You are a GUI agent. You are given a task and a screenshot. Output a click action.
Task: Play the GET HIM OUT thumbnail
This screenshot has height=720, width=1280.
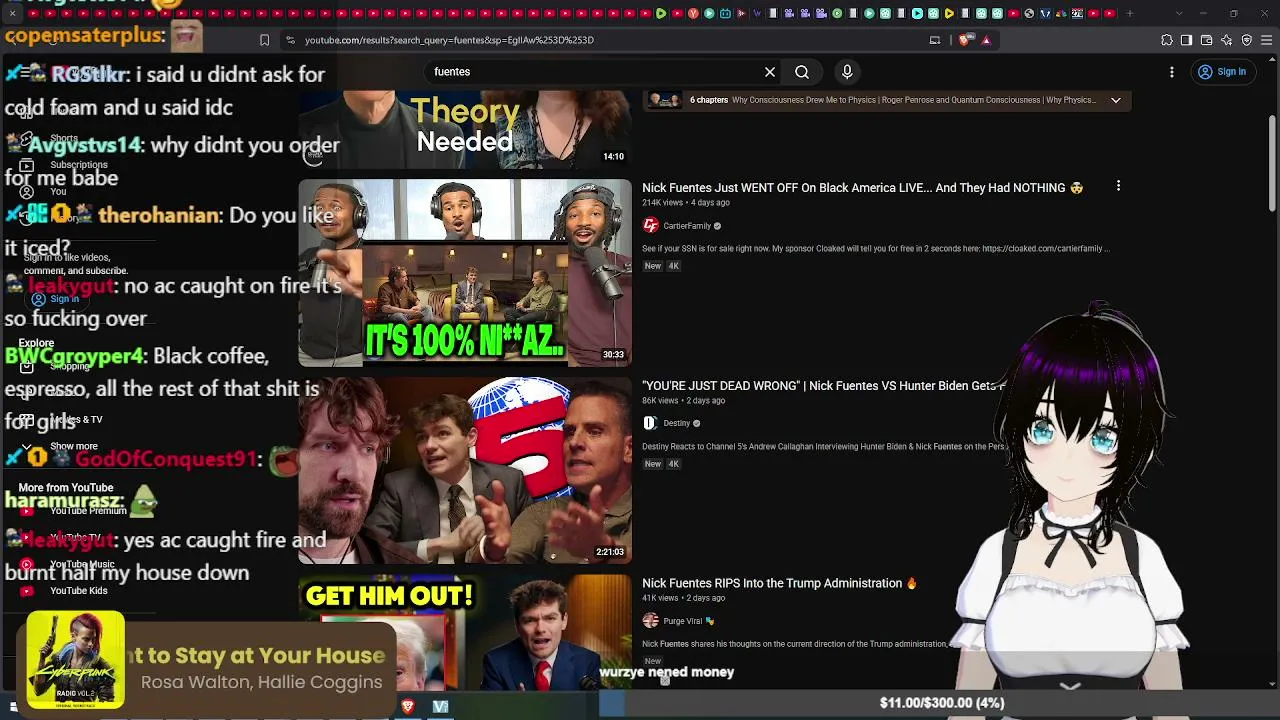click(x=465, y=632)
